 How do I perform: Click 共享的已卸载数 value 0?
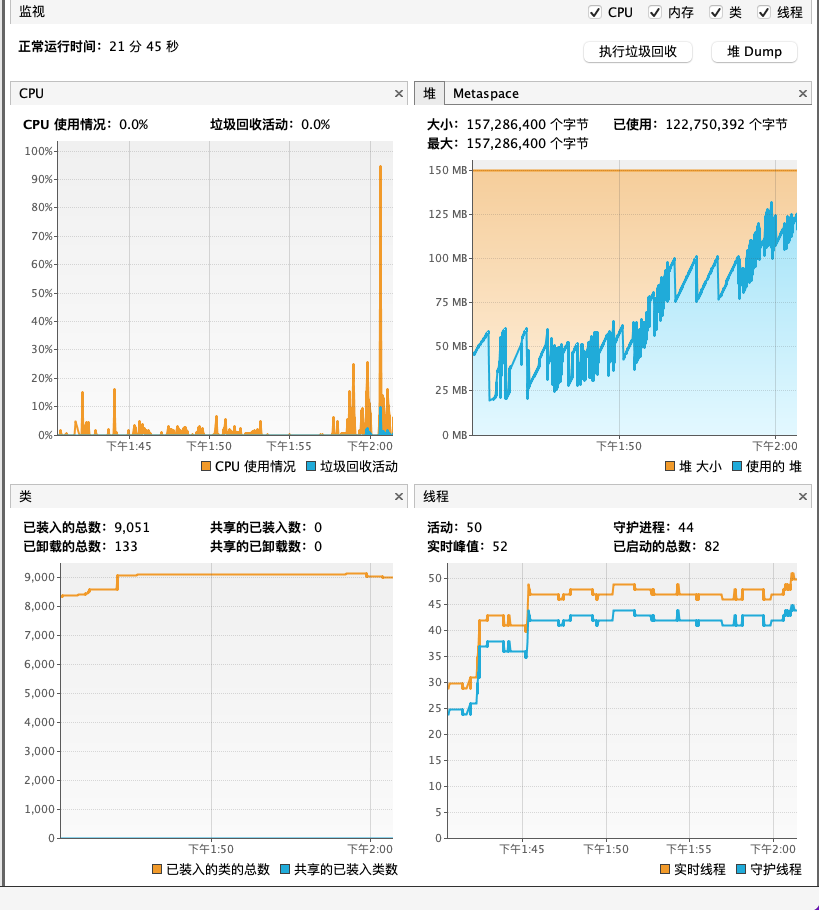point(318,546)
